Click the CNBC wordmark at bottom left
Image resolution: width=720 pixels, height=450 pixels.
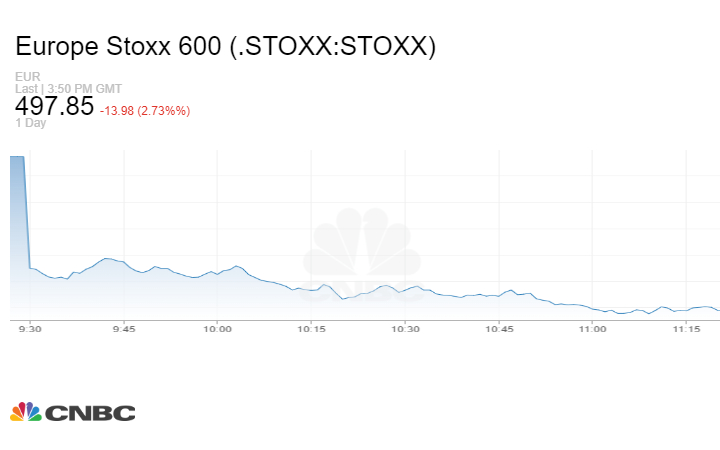point(90,412)
